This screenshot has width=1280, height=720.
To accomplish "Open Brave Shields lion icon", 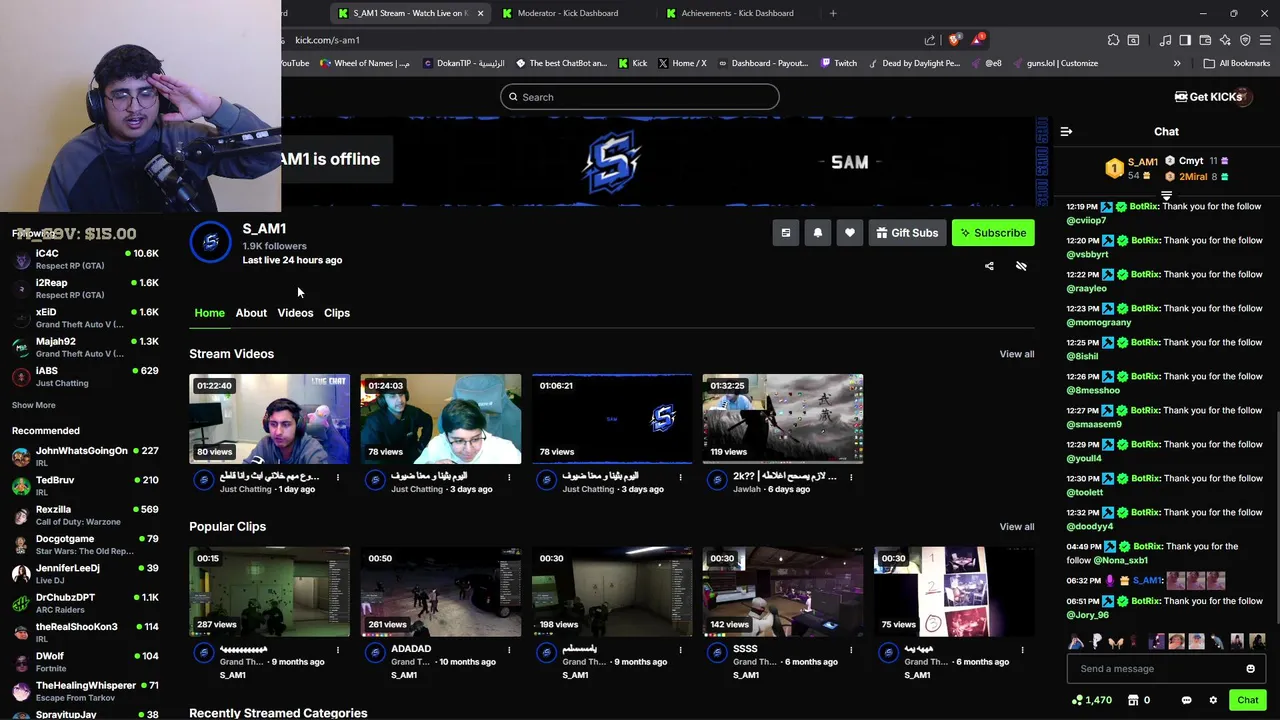I will pos(955,40).
